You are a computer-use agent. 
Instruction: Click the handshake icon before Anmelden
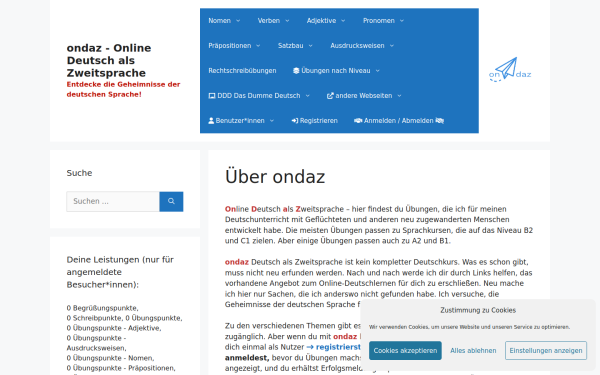[x=358, y=121]
